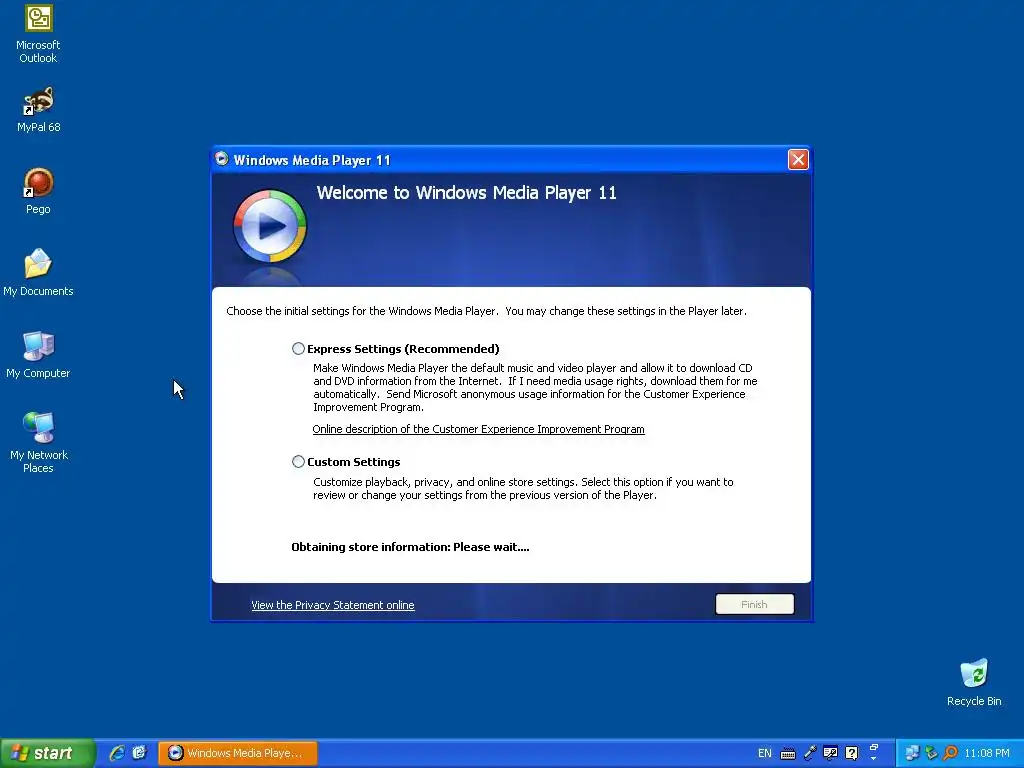This screenshot has width=1024, height=768.
Task: Click the Safely Remove Hardware tray icon
Action: click(931, 753)
